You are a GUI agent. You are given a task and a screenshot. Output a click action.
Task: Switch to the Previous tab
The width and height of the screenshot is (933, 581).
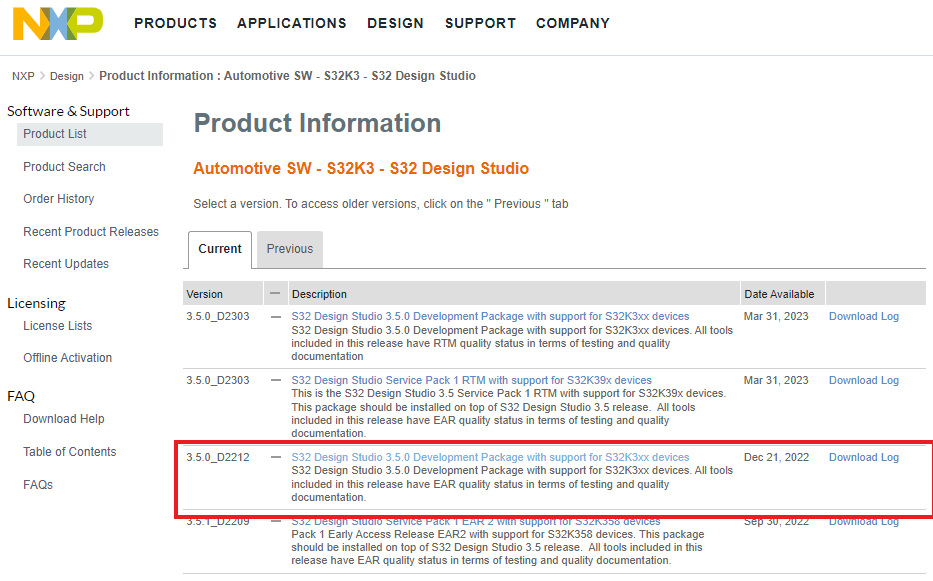(x=290, y=249)
